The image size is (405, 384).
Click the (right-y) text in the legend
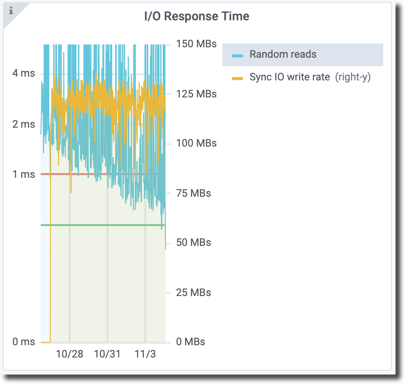point(353,77)
